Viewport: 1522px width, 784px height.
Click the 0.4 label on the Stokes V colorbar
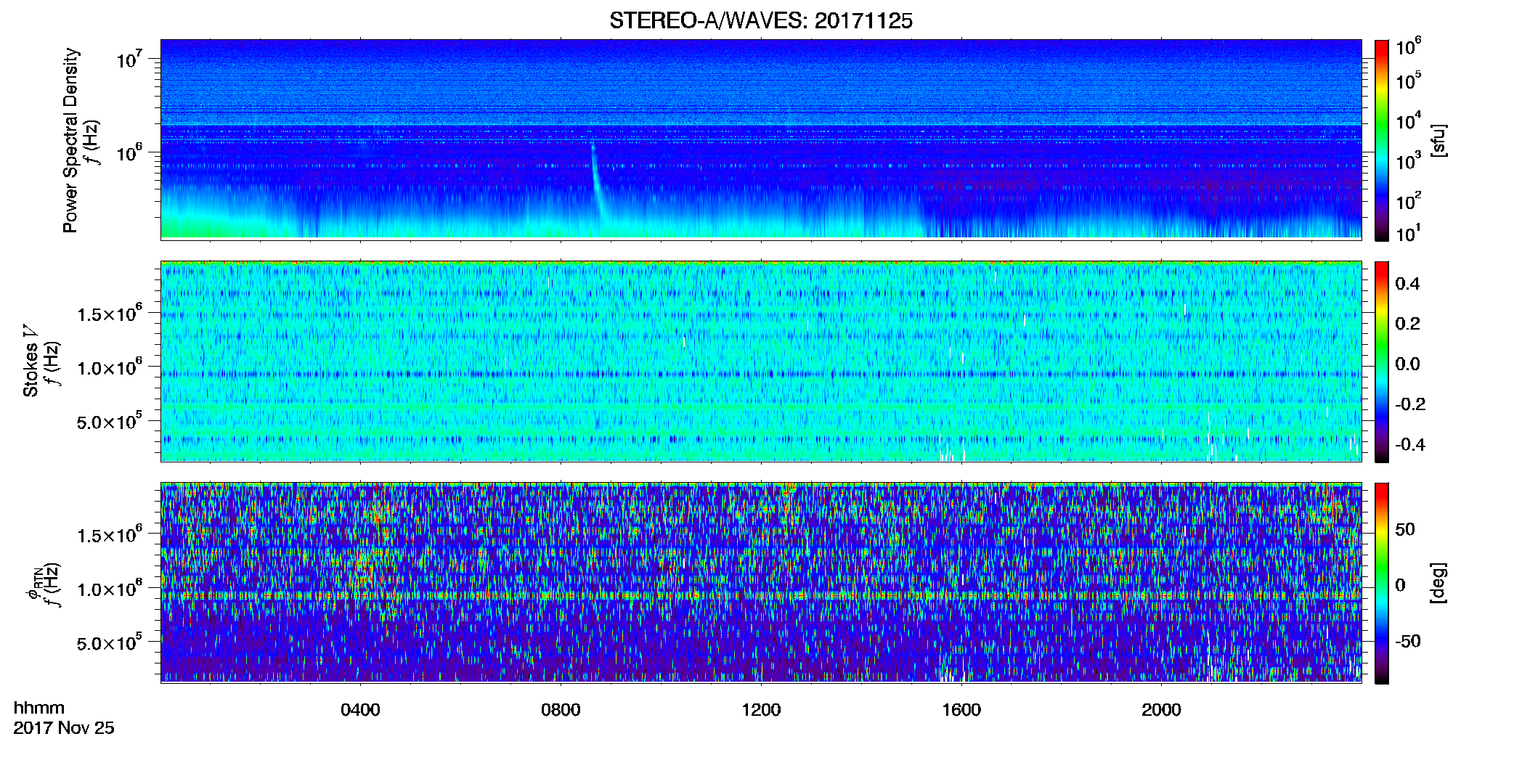[x=1407, y=284]
